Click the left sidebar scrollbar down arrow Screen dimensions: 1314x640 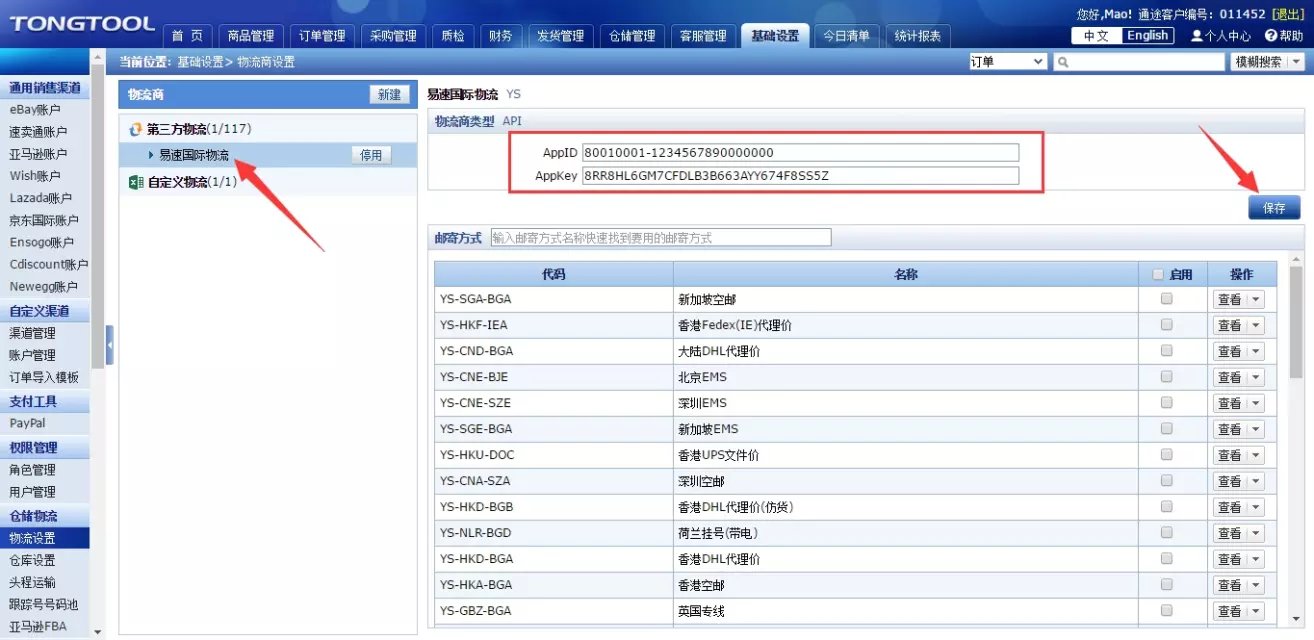click(97, 632)
